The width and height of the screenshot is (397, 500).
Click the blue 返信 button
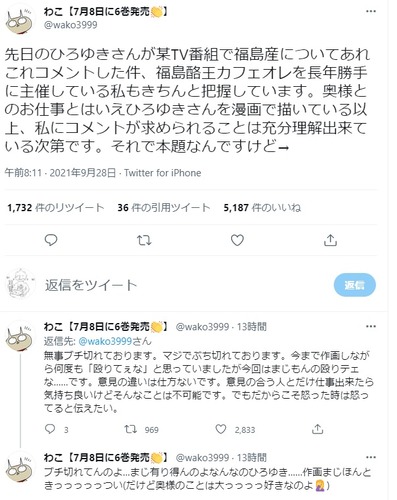click(355, 285)
